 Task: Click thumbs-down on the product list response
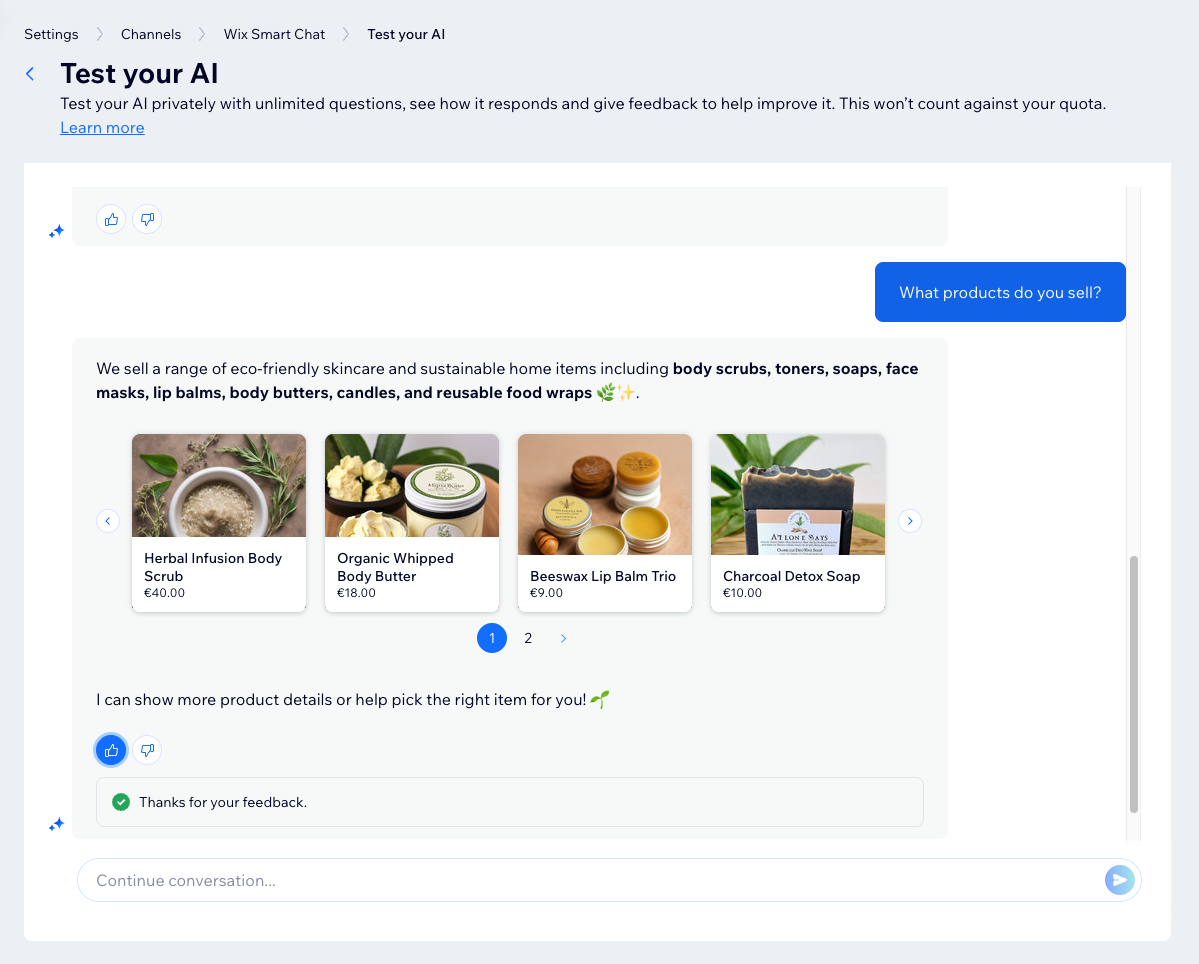[146, 750]
